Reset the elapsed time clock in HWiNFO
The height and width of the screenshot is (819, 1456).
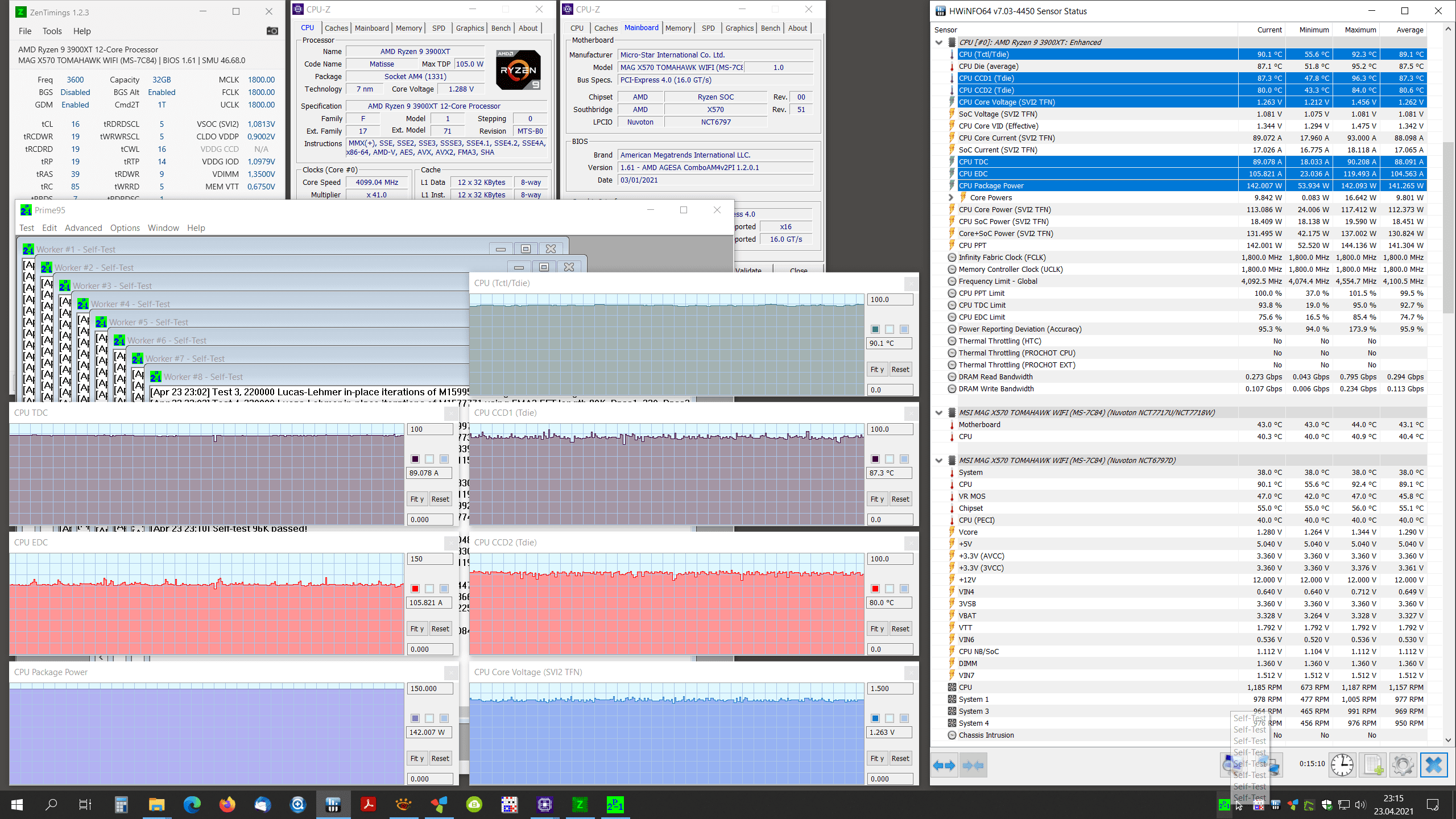point(1342,765)
